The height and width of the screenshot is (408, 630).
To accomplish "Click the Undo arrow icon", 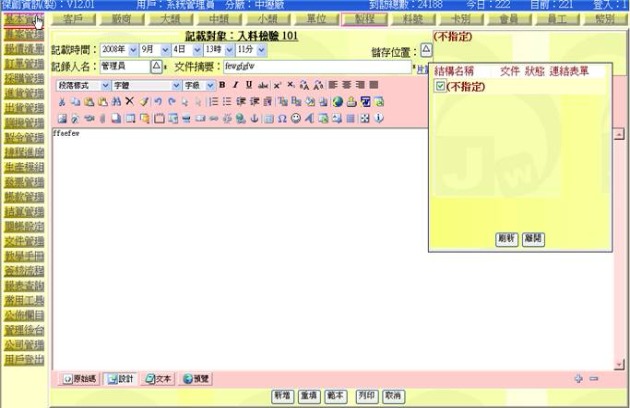I will pos(158,102).
